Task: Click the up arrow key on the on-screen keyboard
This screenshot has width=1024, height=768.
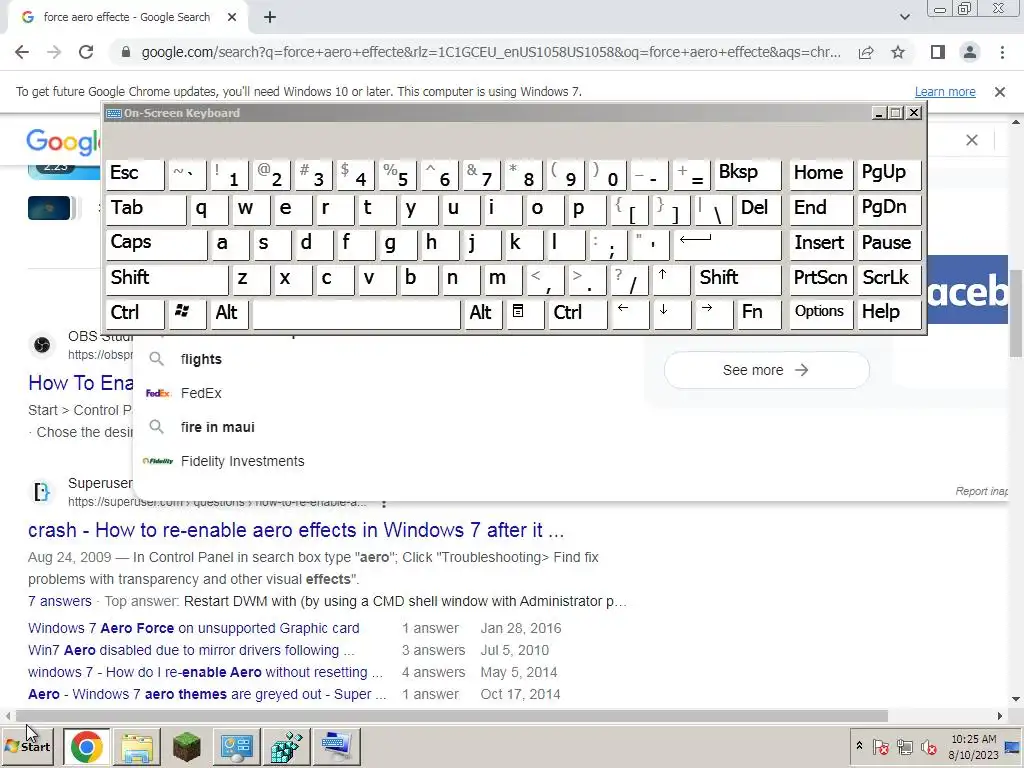Action: 669,279
